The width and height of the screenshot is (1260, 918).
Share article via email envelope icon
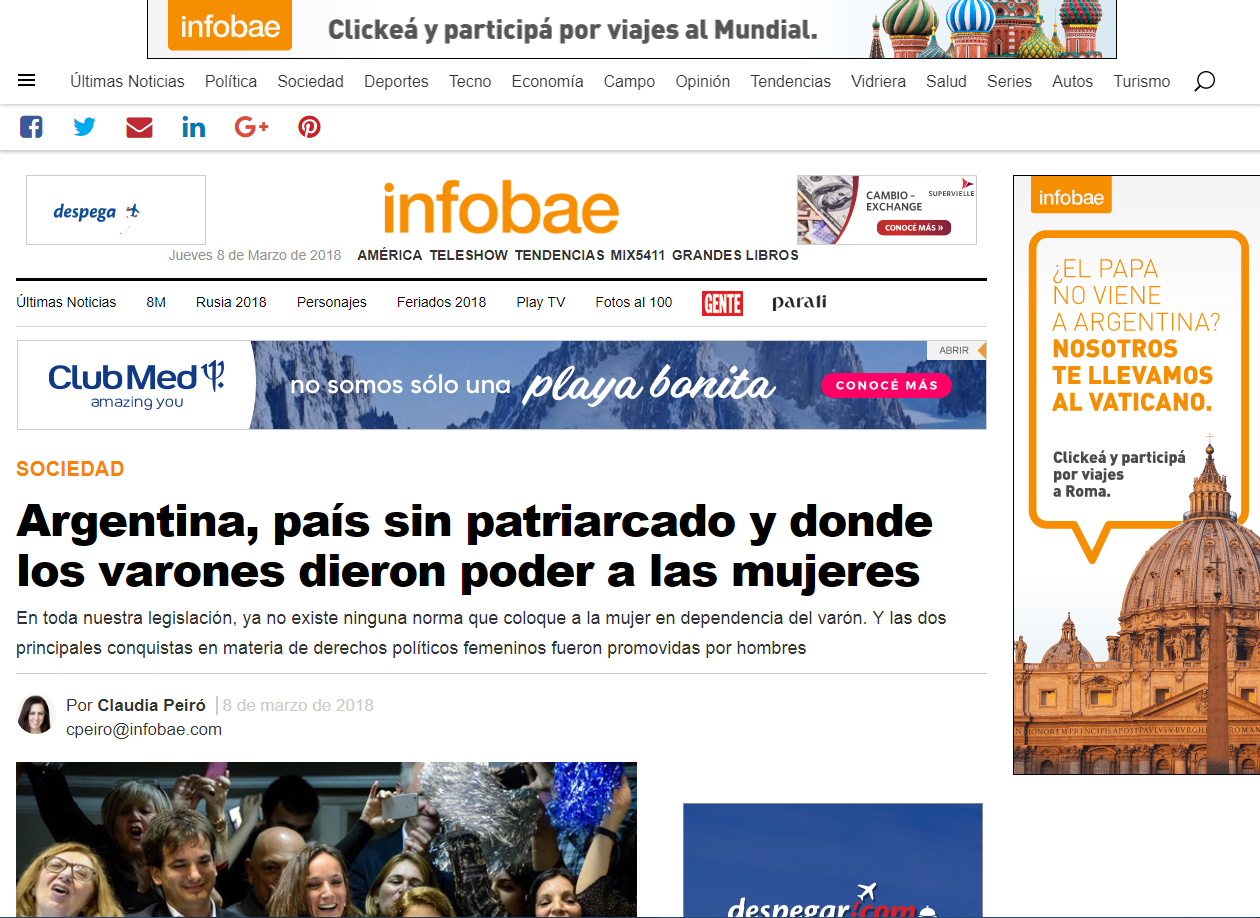coord(139,127)
